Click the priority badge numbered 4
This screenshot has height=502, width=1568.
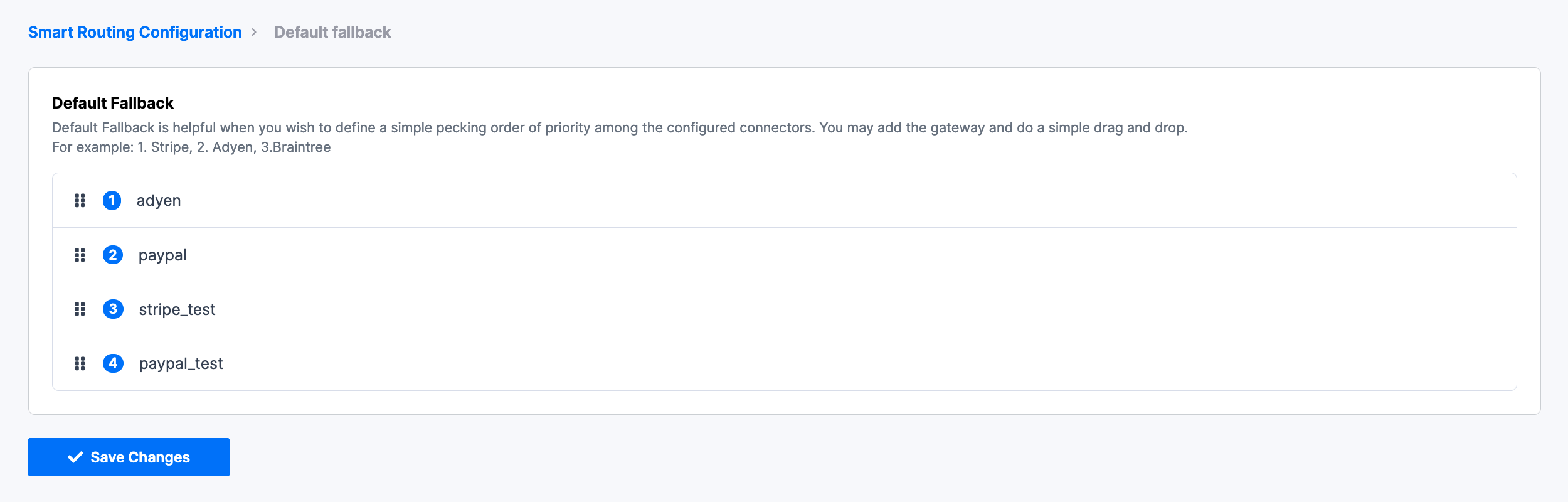click(112, 364)
